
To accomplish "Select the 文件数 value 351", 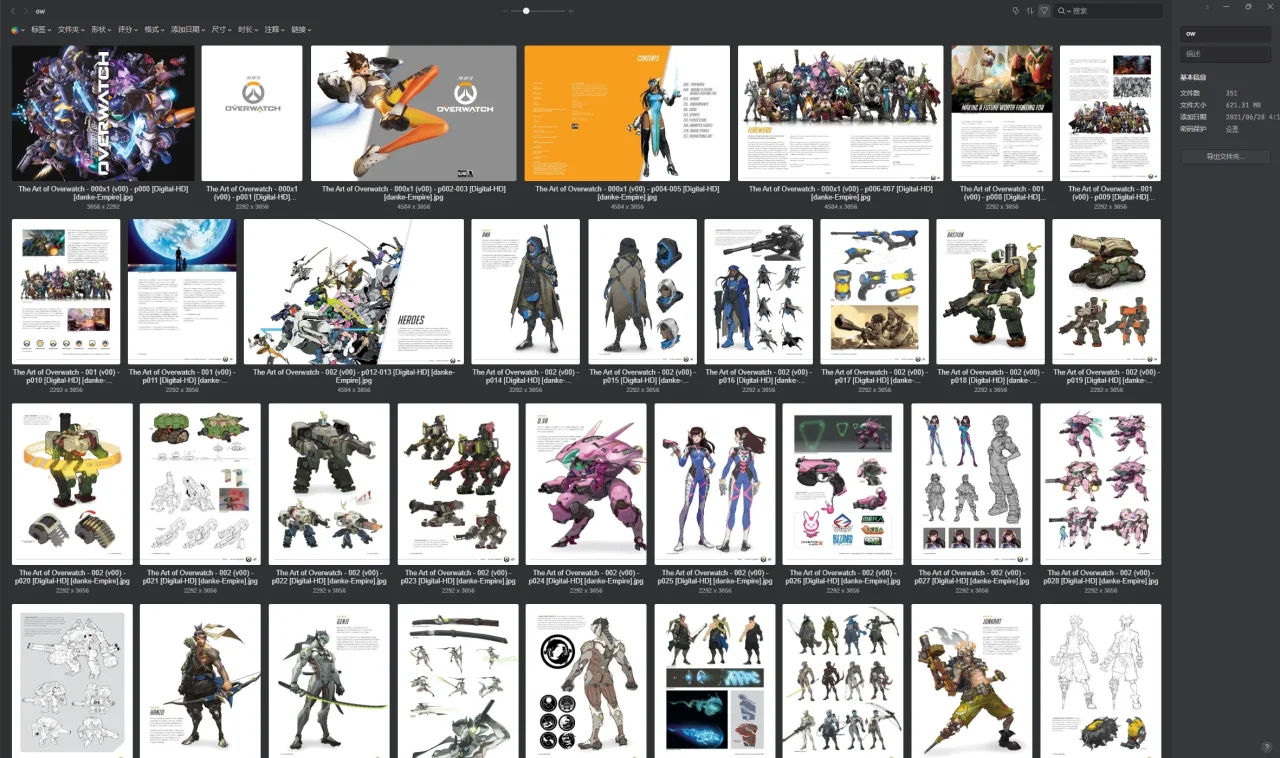I will click(x=1232, y=93).
